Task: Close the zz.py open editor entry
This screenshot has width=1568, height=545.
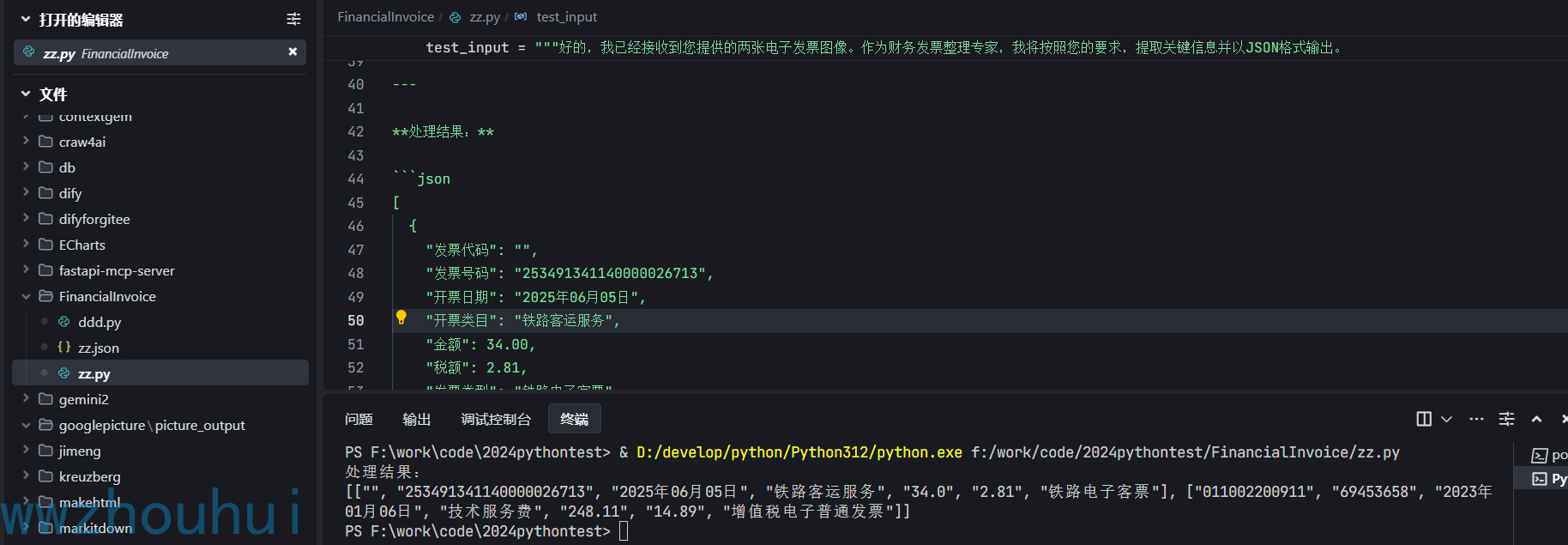Action: [292, 52]
